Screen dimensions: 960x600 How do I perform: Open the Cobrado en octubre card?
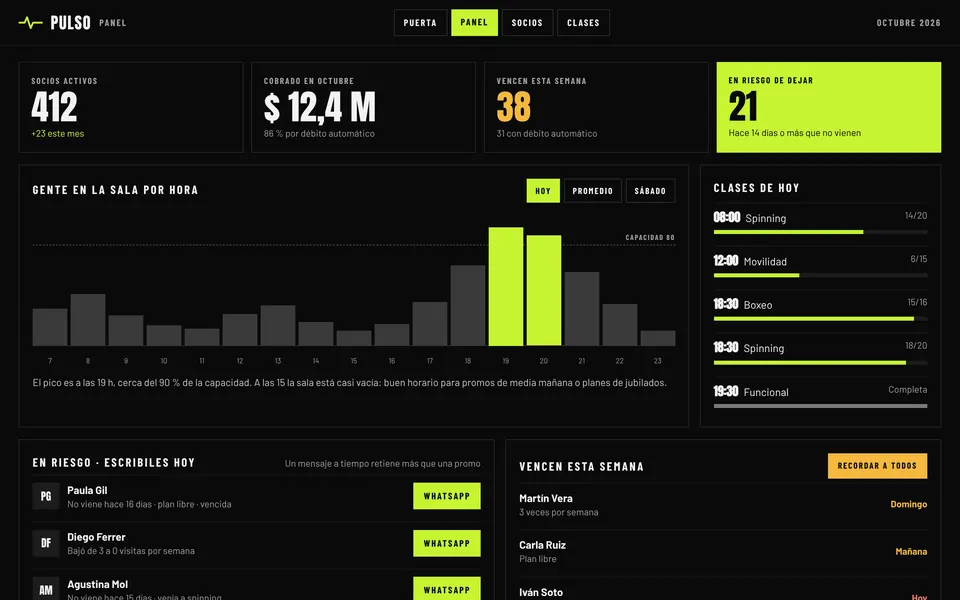(364, 107)
